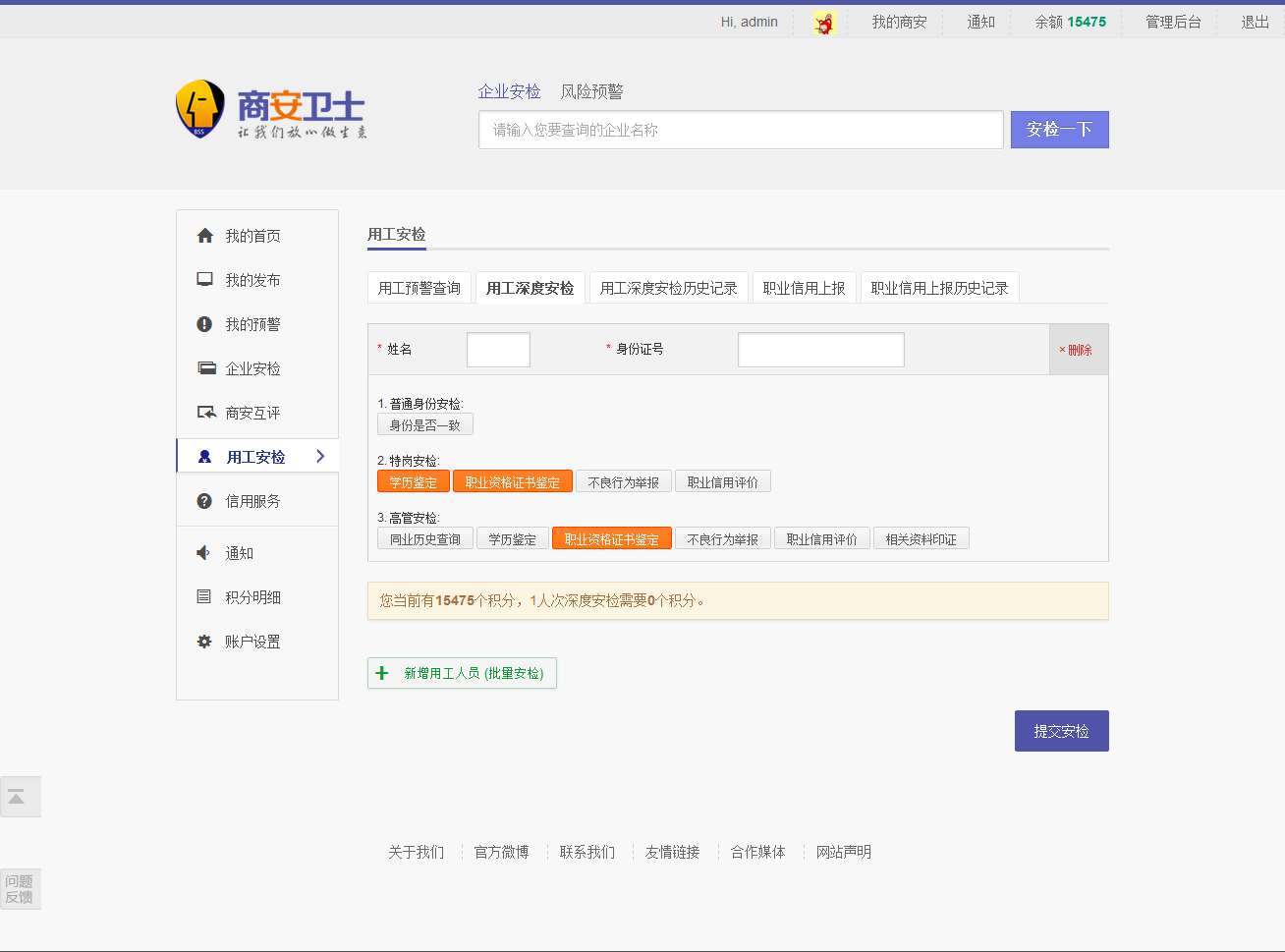The height and width of the screenshot is (952, 1285).
Task: Click 新增用工人员 (批量安检) button
Action: click(462, 673)
